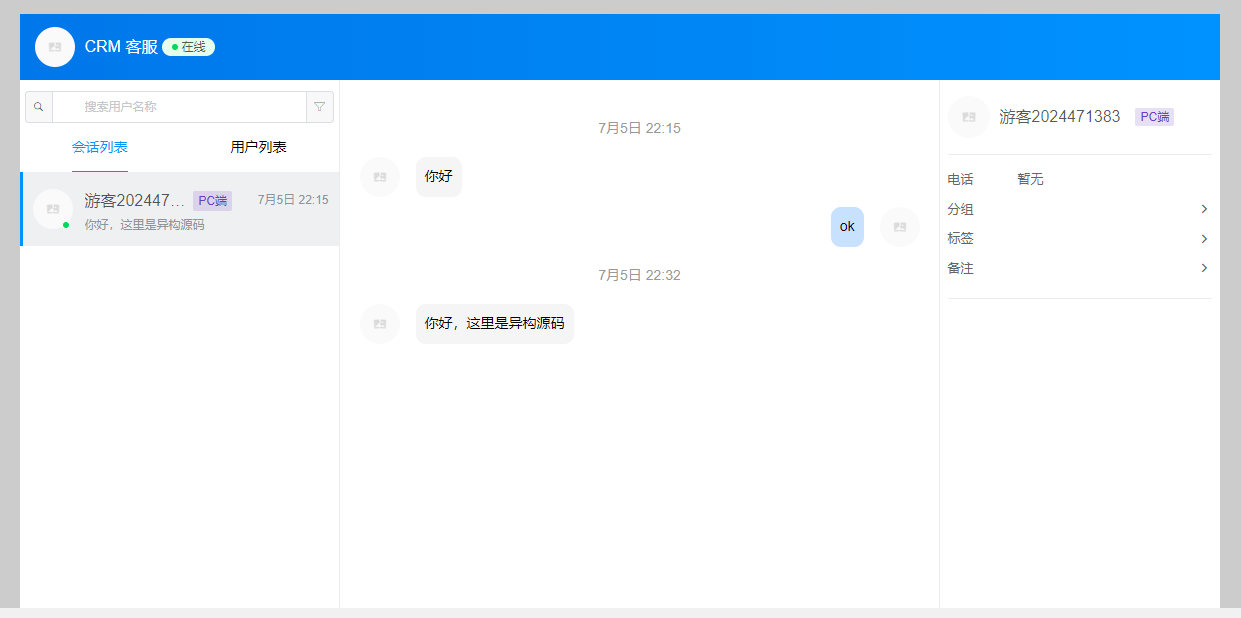Click avatar beside 你好，这里是异构源码 message
The width and height of the screenshot is (1241, 618).
click(380, 324)
